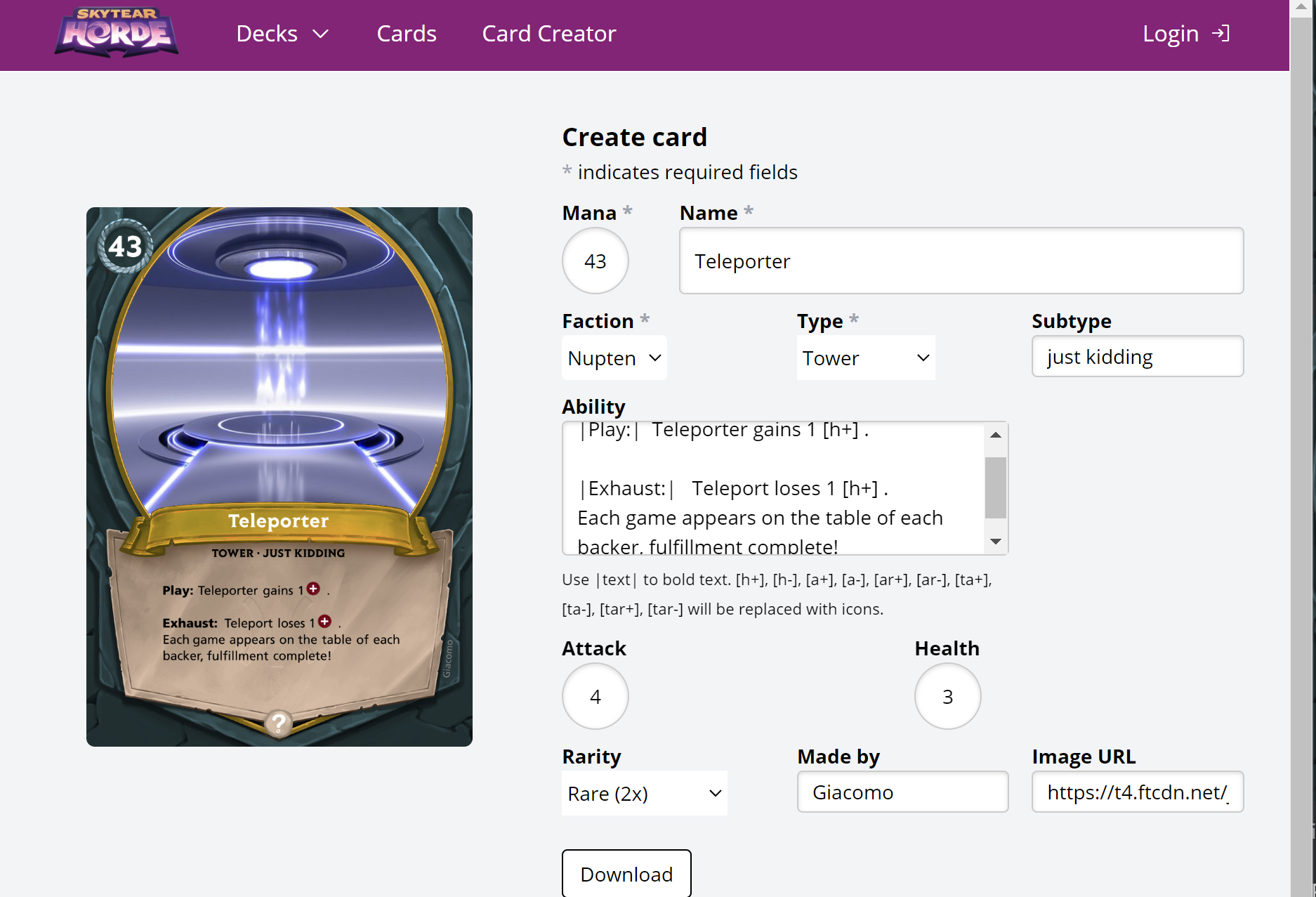
Task: Click the Skytear Horde logo
Action: [x=115, y=32]
